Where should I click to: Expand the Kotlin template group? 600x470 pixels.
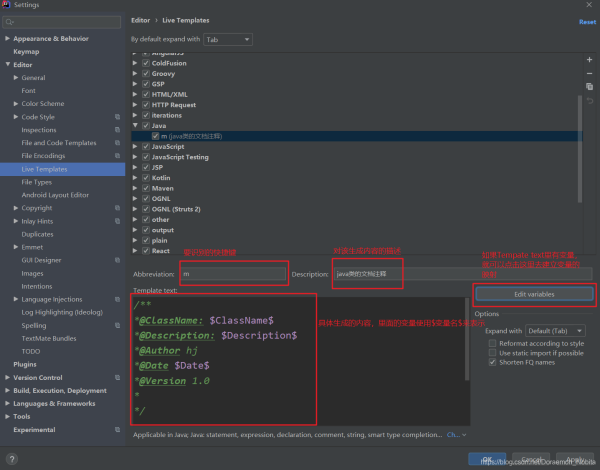[x=137, y=177]
